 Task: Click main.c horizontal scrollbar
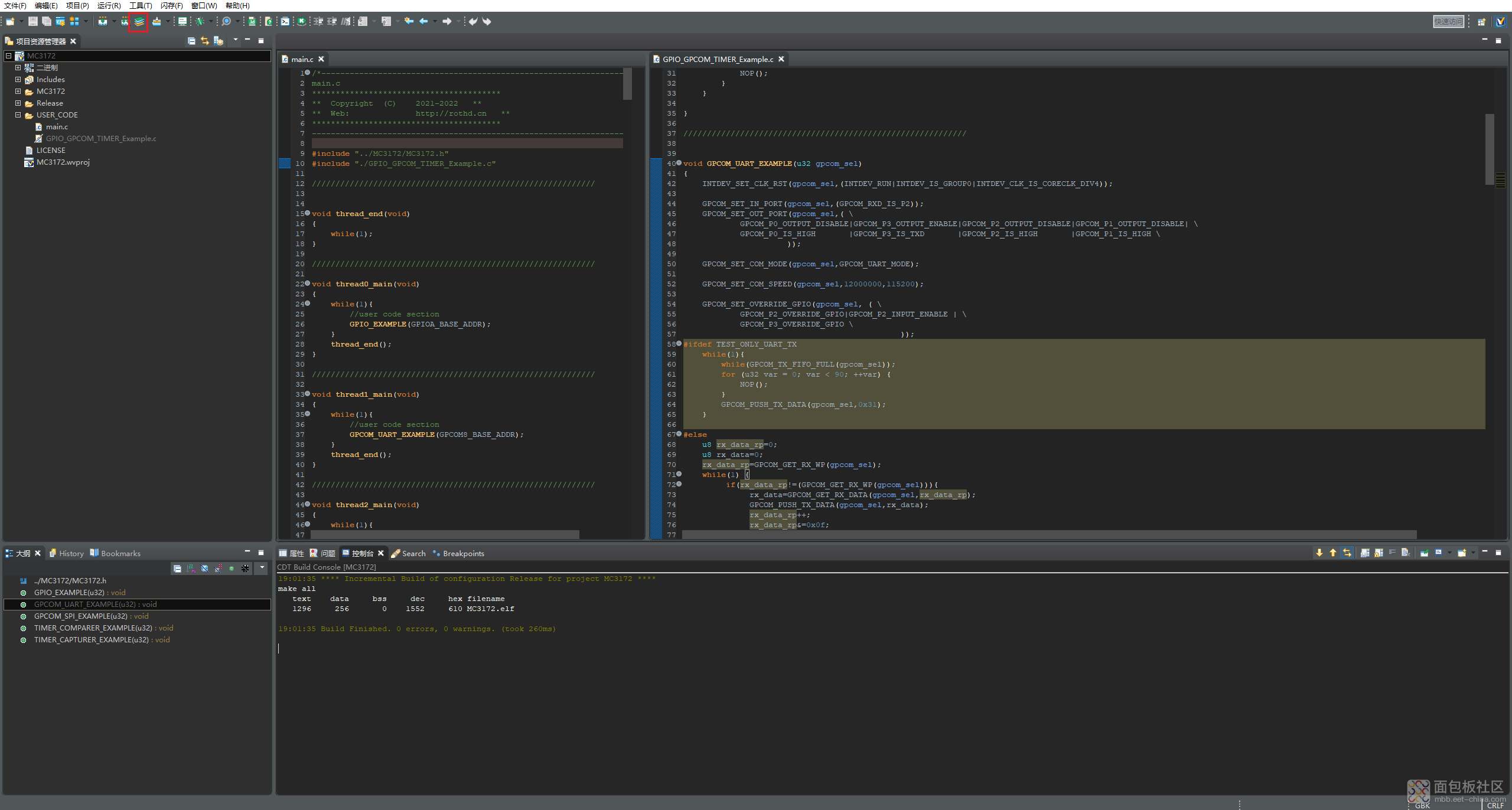(445, 534)
